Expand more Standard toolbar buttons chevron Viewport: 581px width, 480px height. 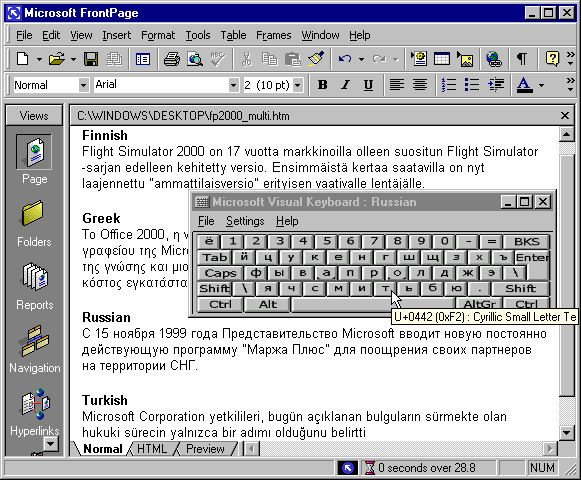point(570,59)
